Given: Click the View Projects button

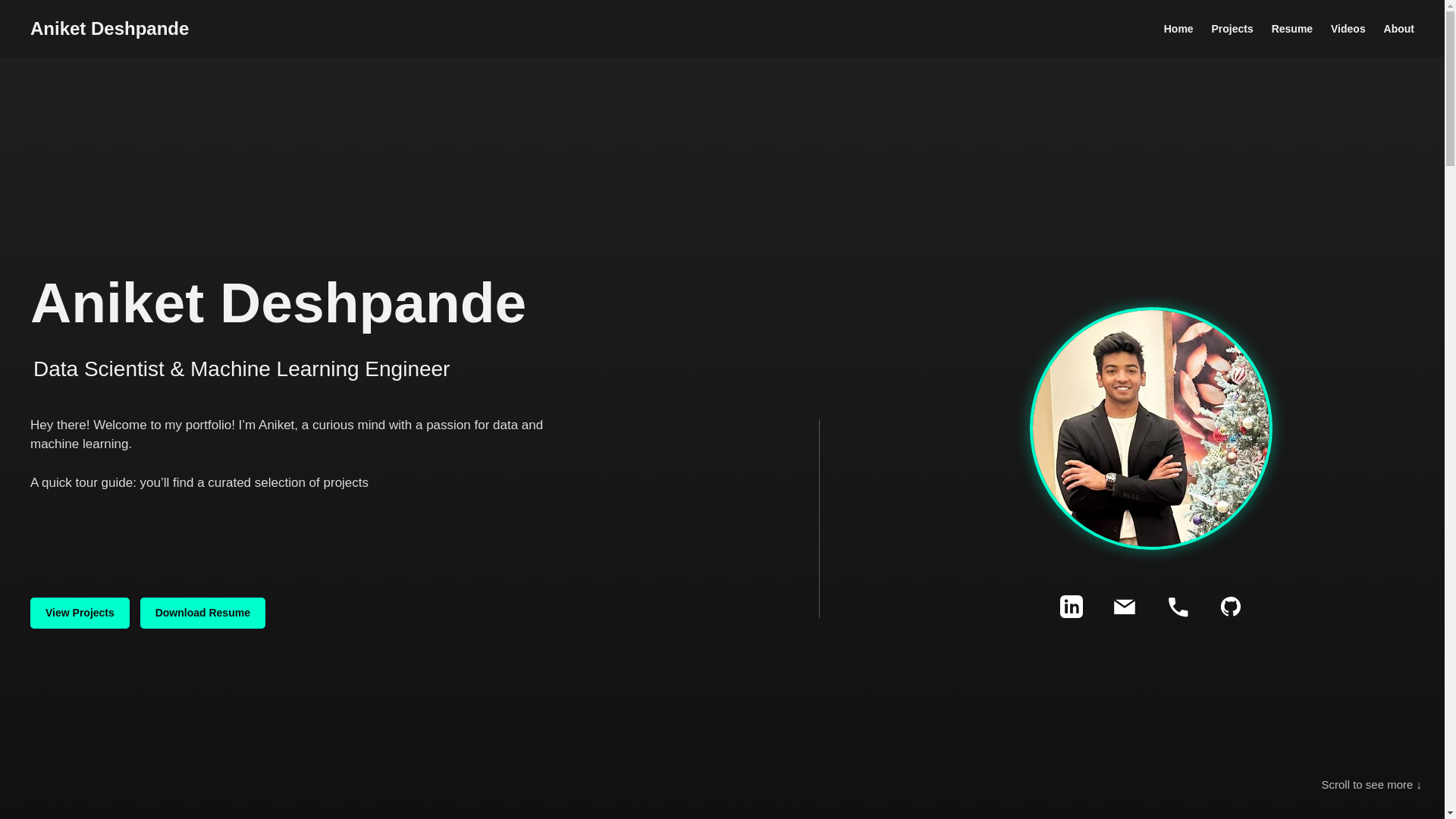Looking at the screenshot, I should pyautogui.click(x=80, y=613).
